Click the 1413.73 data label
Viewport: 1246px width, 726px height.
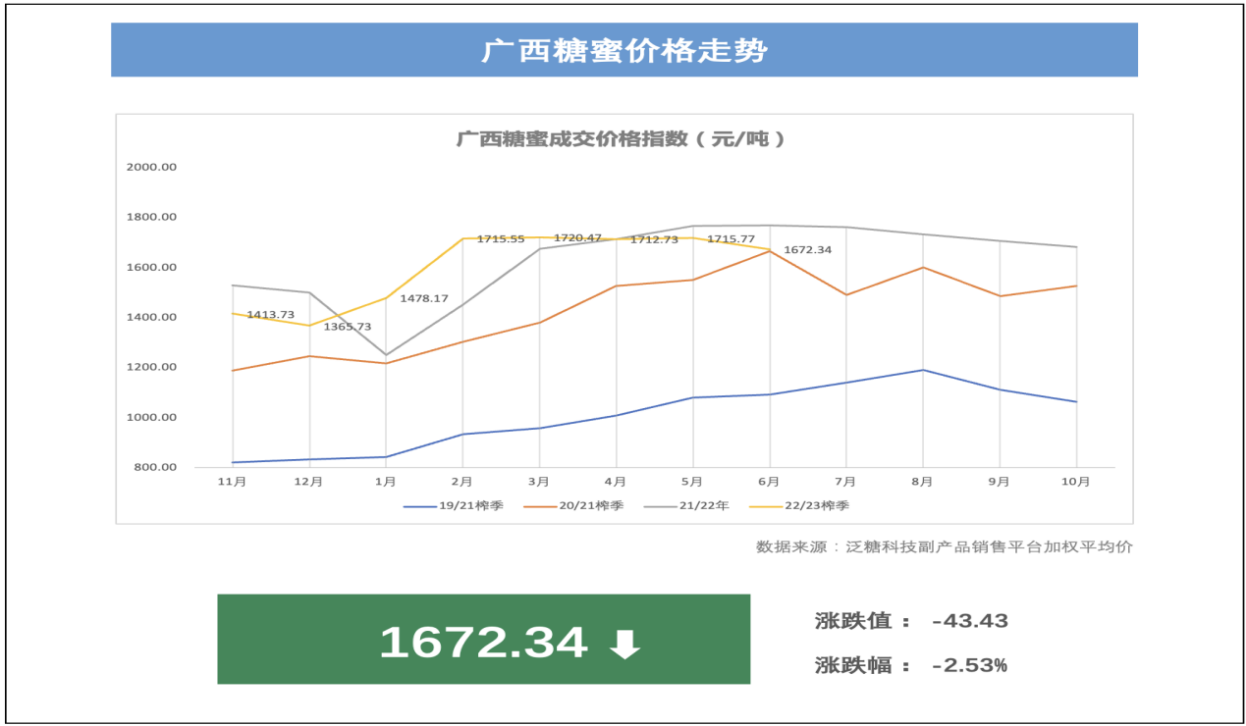[270, 315]
